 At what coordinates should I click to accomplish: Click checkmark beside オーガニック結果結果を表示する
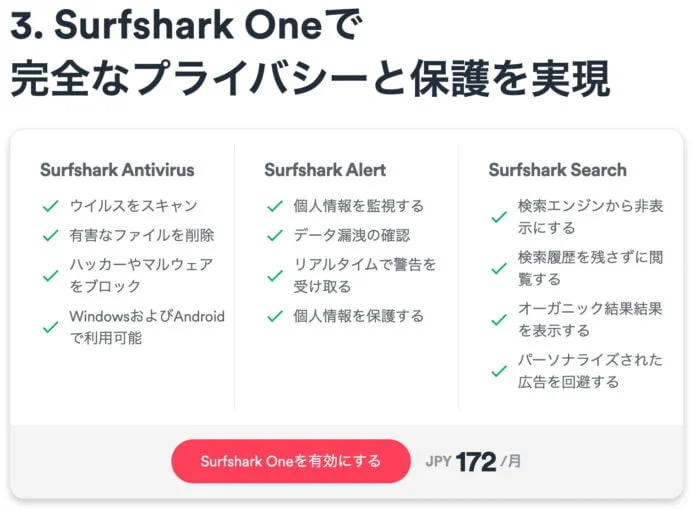coord(498,320)
